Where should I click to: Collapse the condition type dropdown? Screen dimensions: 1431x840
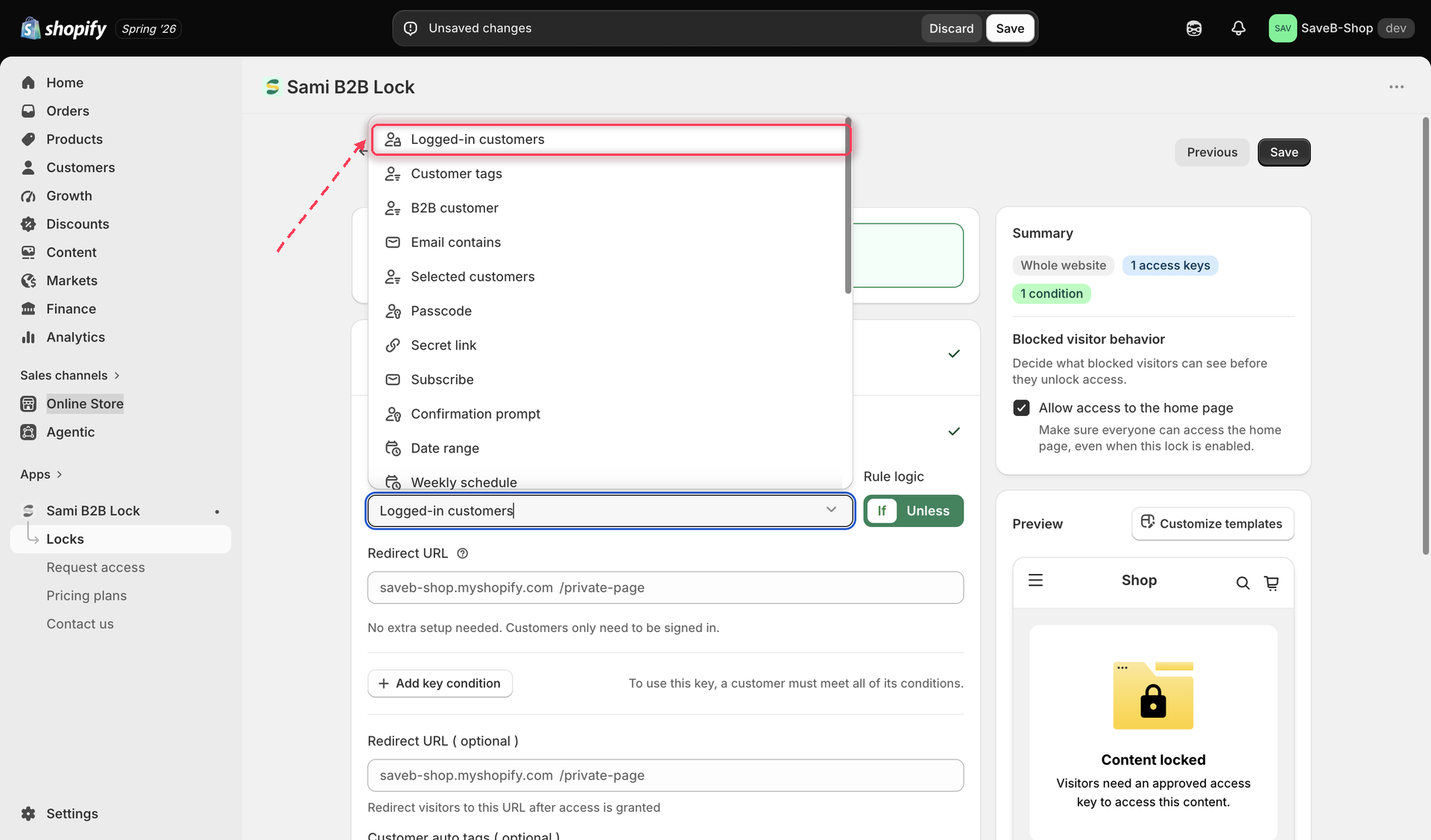coord(831,510)
